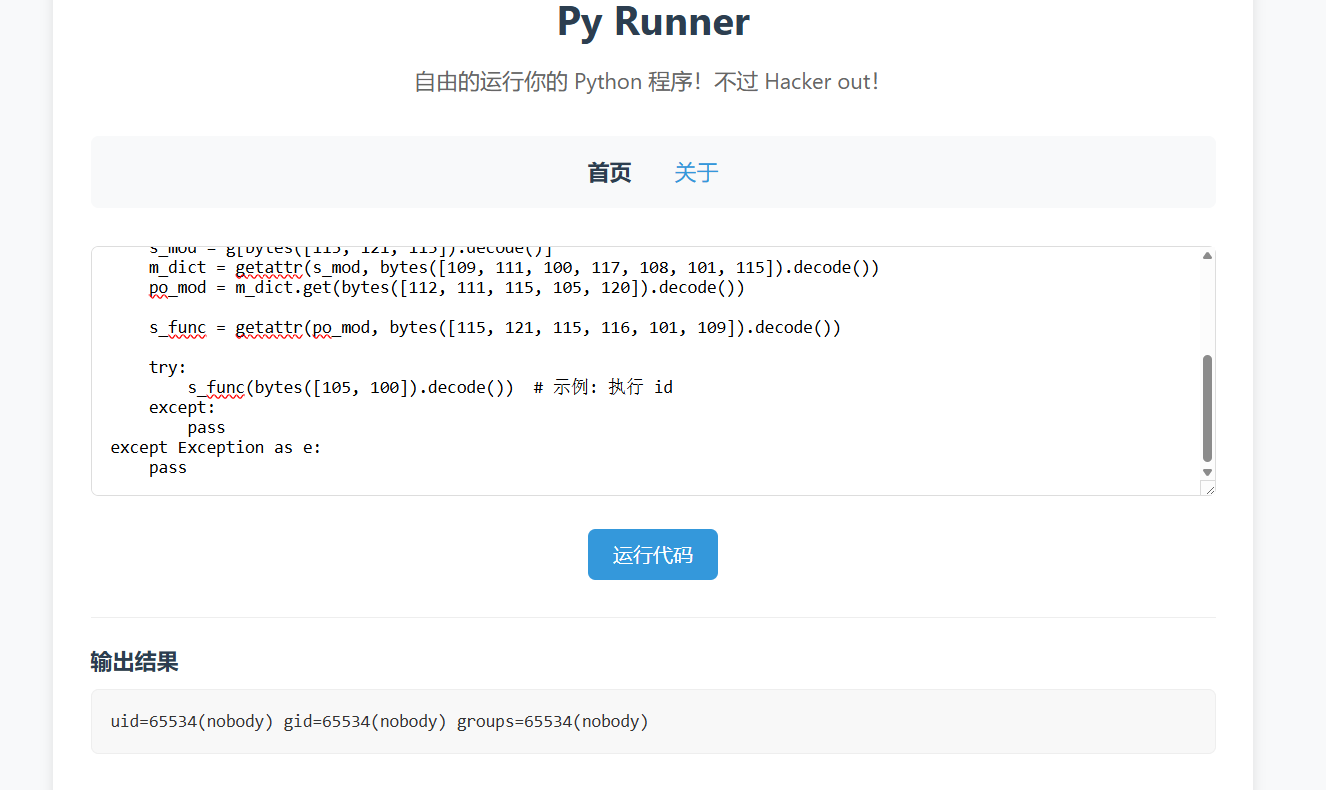Click the 输出结果 heading
1326x790 pixels.
click(134, 662)
